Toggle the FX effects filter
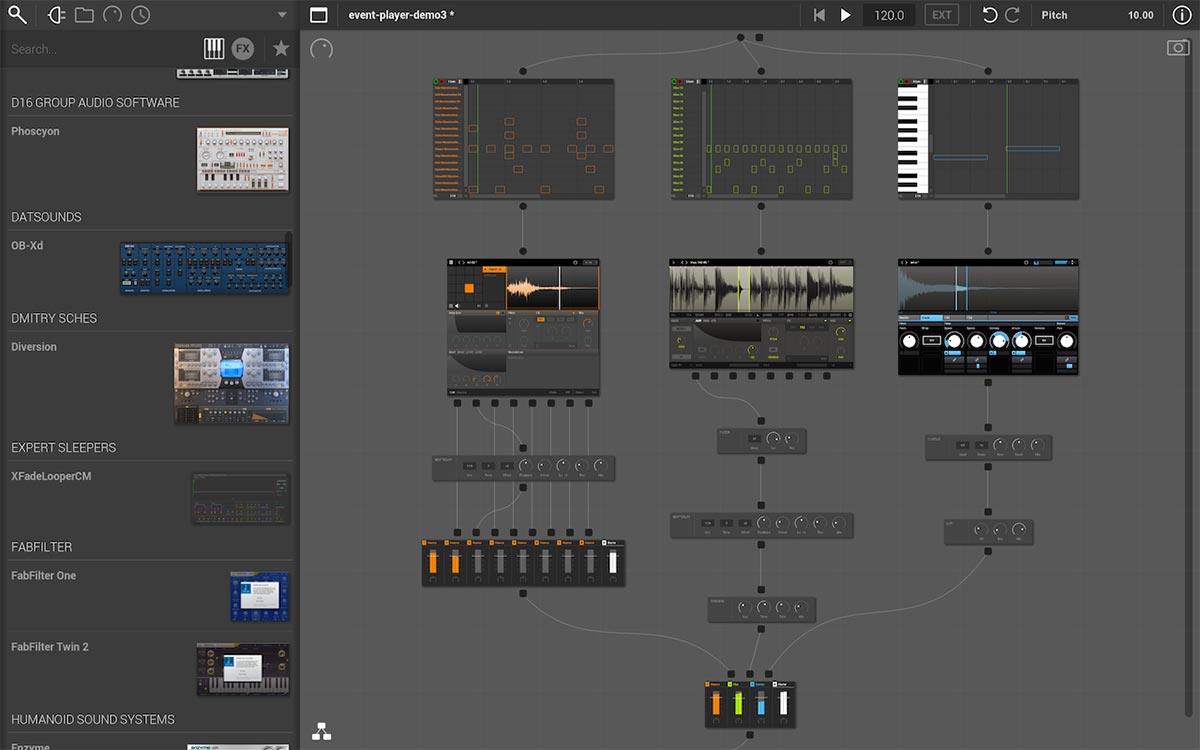 click(243, 48)
